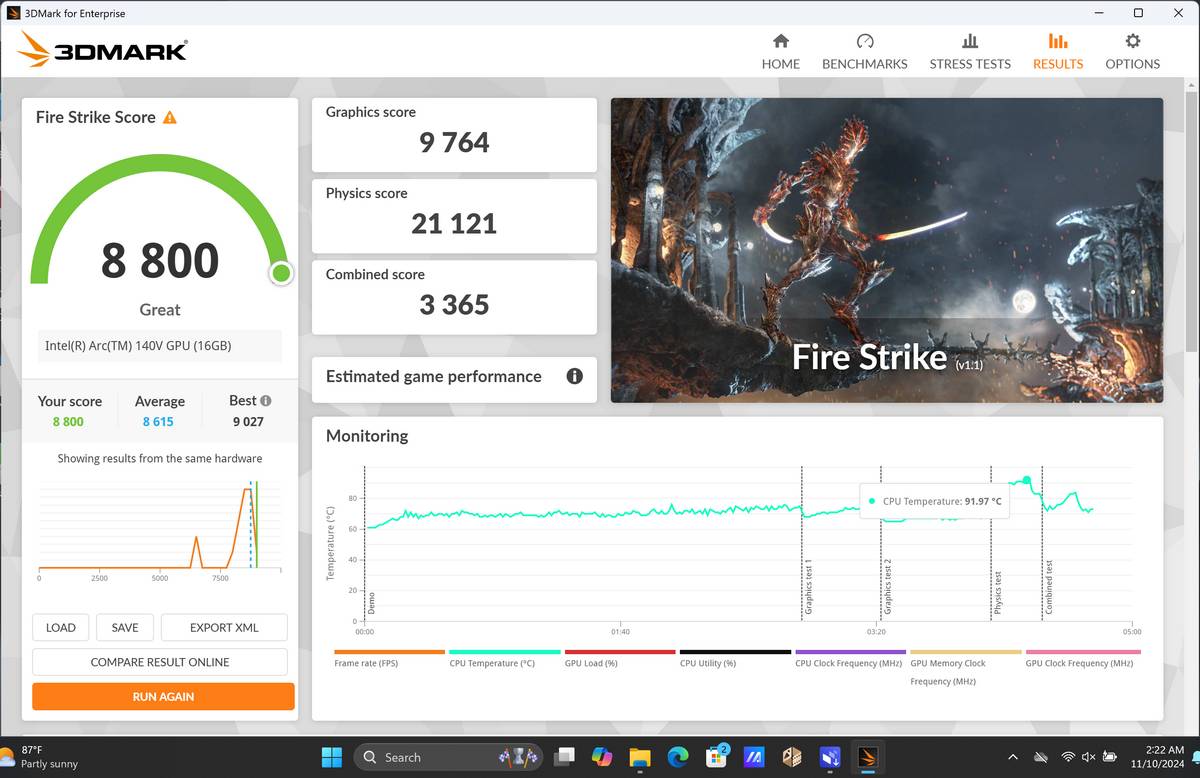Image resolution: width=1200 pixels, height=778 pixels.
Task: Open the Windows Start menu
Action: coord(331,757)
